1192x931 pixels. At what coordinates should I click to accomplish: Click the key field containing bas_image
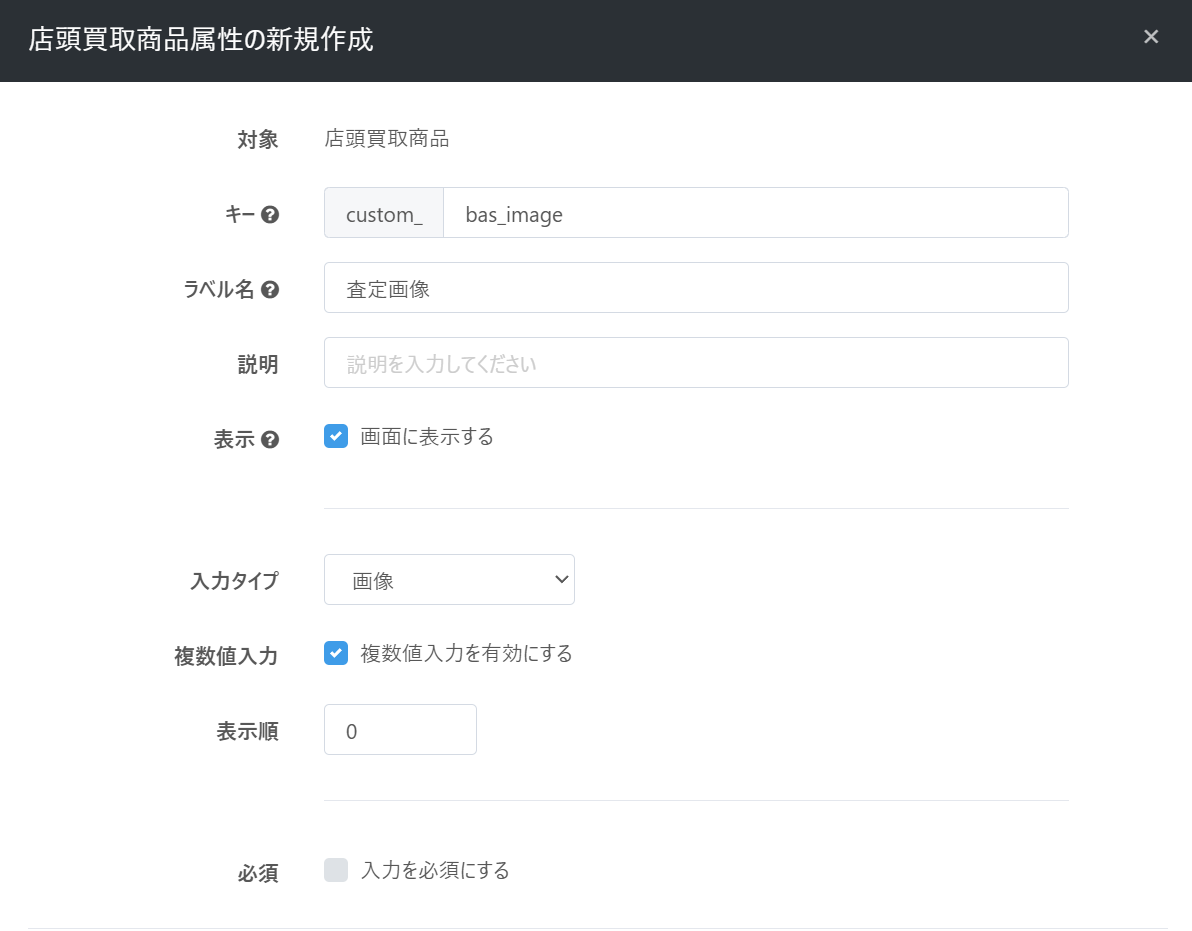(756, 213)
